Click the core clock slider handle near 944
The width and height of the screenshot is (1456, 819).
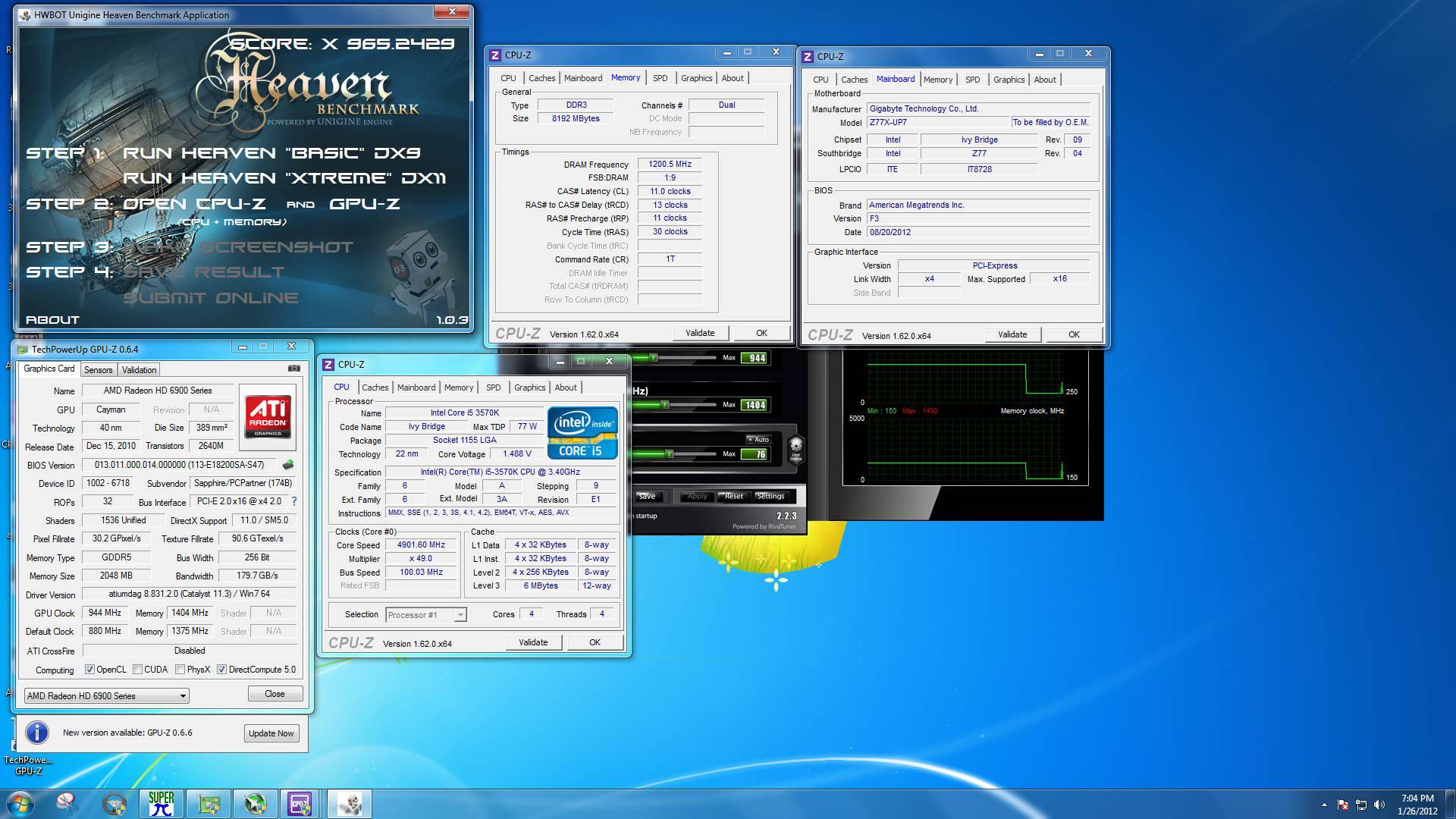pyautogui.click(x=653, y=357)
